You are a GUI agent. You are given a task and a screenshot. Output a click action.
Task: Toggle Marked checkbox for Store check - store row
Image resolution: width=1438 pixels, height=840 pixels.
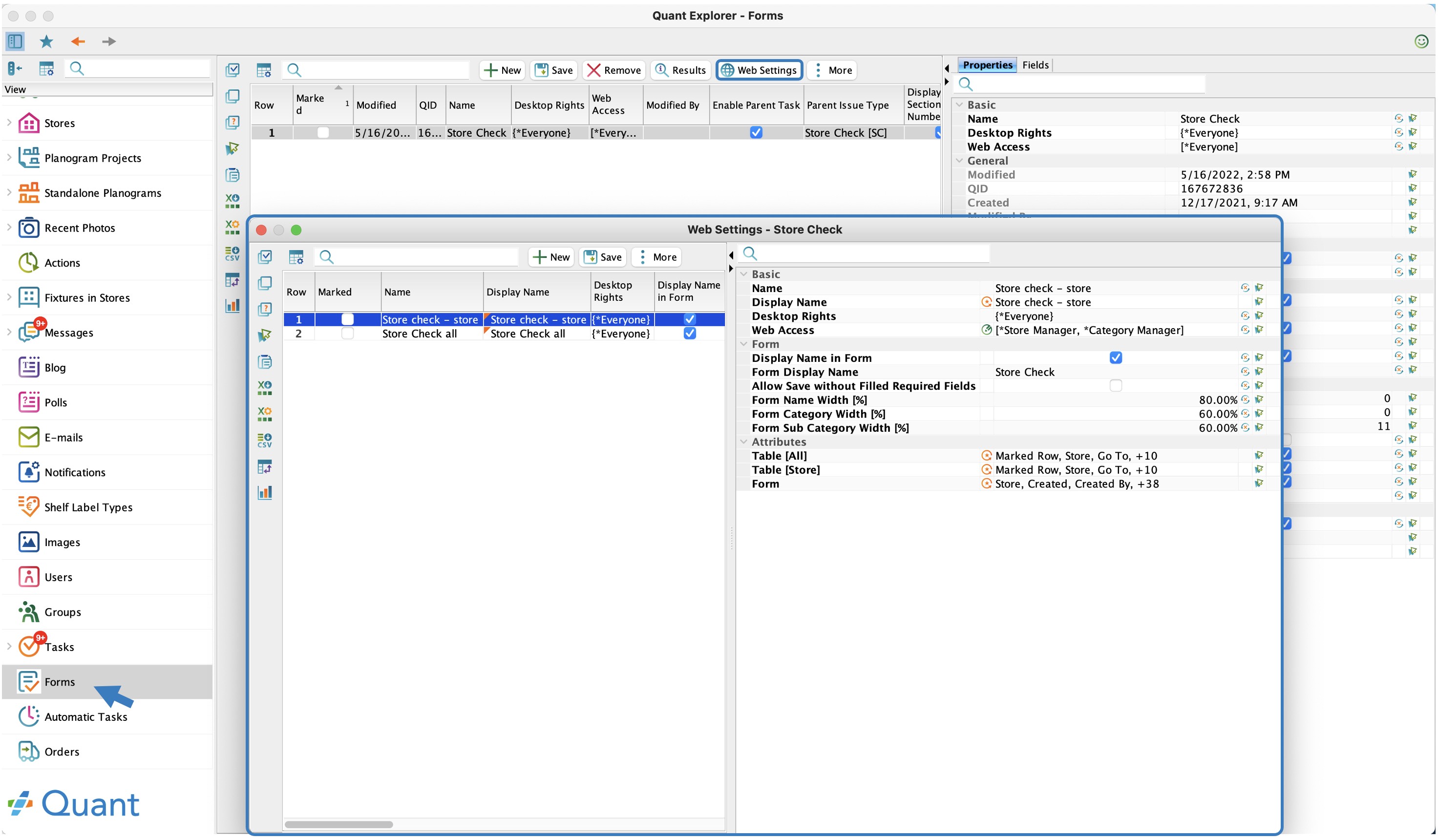pyautogui.click(x=347, y=319)
